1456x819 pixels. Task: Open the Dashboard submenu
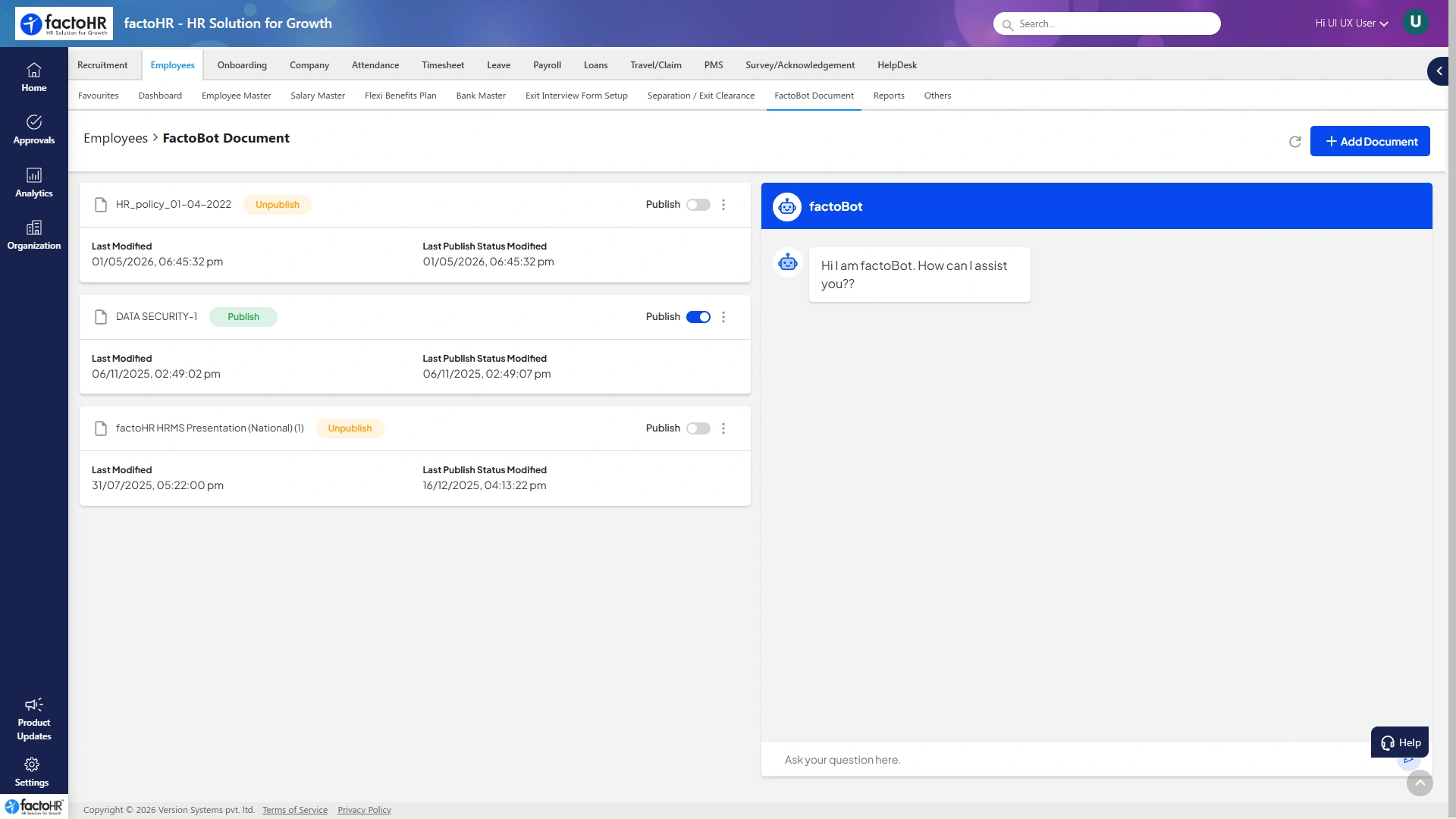[x=160, y=96]
